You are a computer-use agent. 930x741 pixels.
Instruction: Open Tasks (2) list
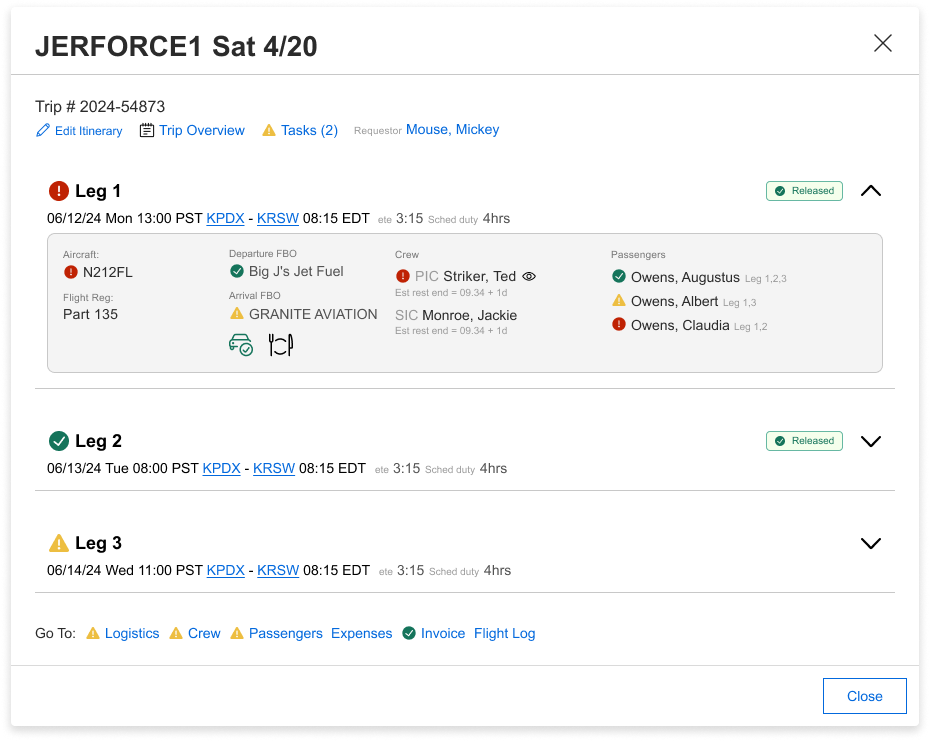[309, 130]
